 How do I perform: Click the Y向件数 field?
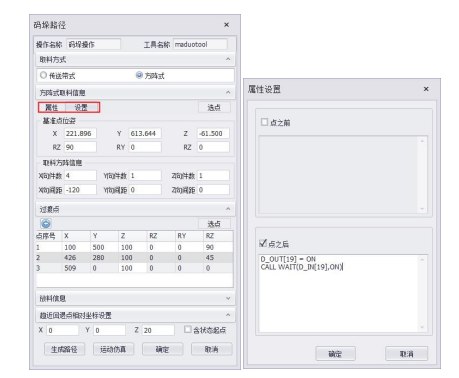point(145,175)
